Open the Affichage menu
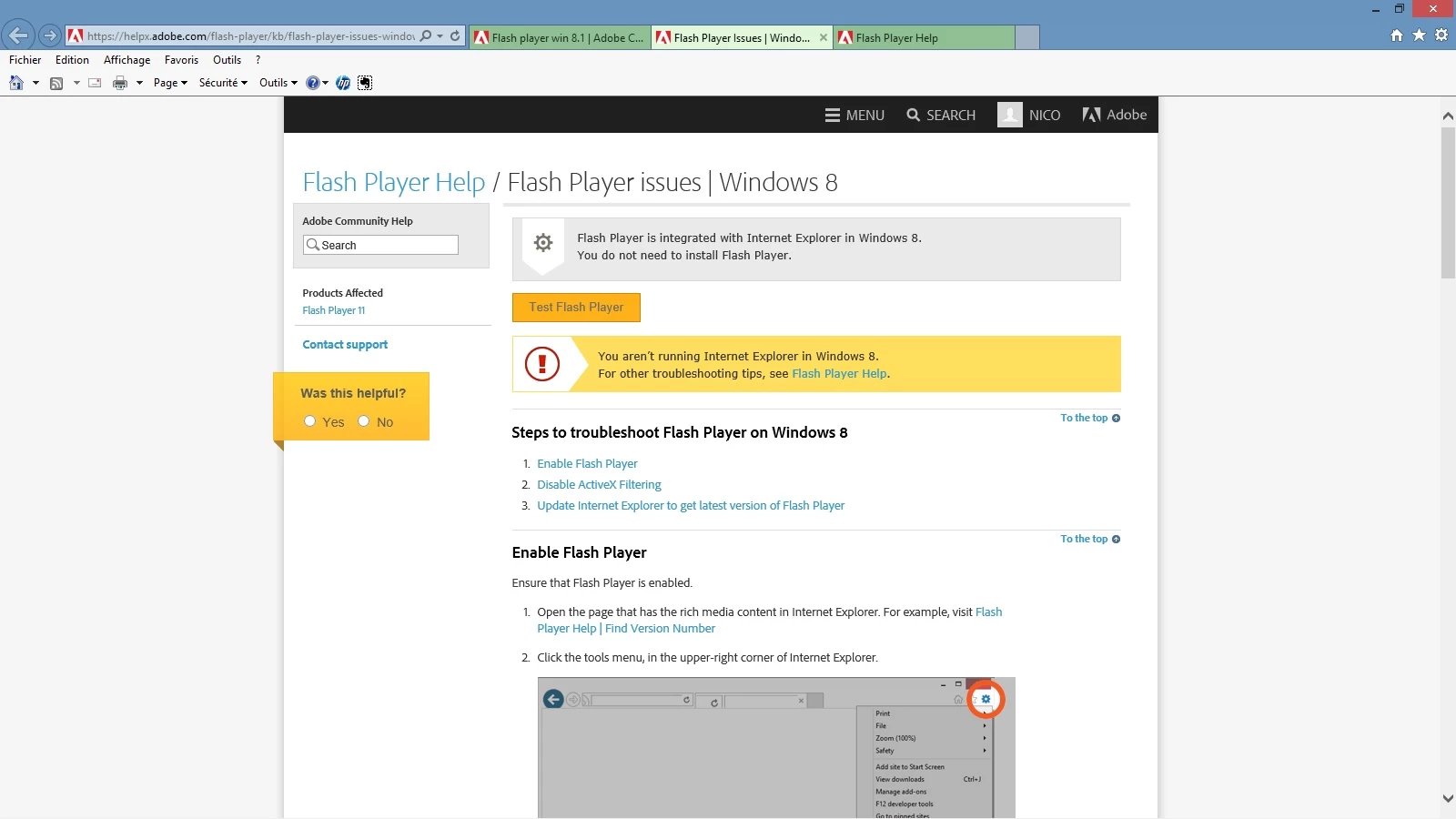1456x819 pixels. click(126, 60)
